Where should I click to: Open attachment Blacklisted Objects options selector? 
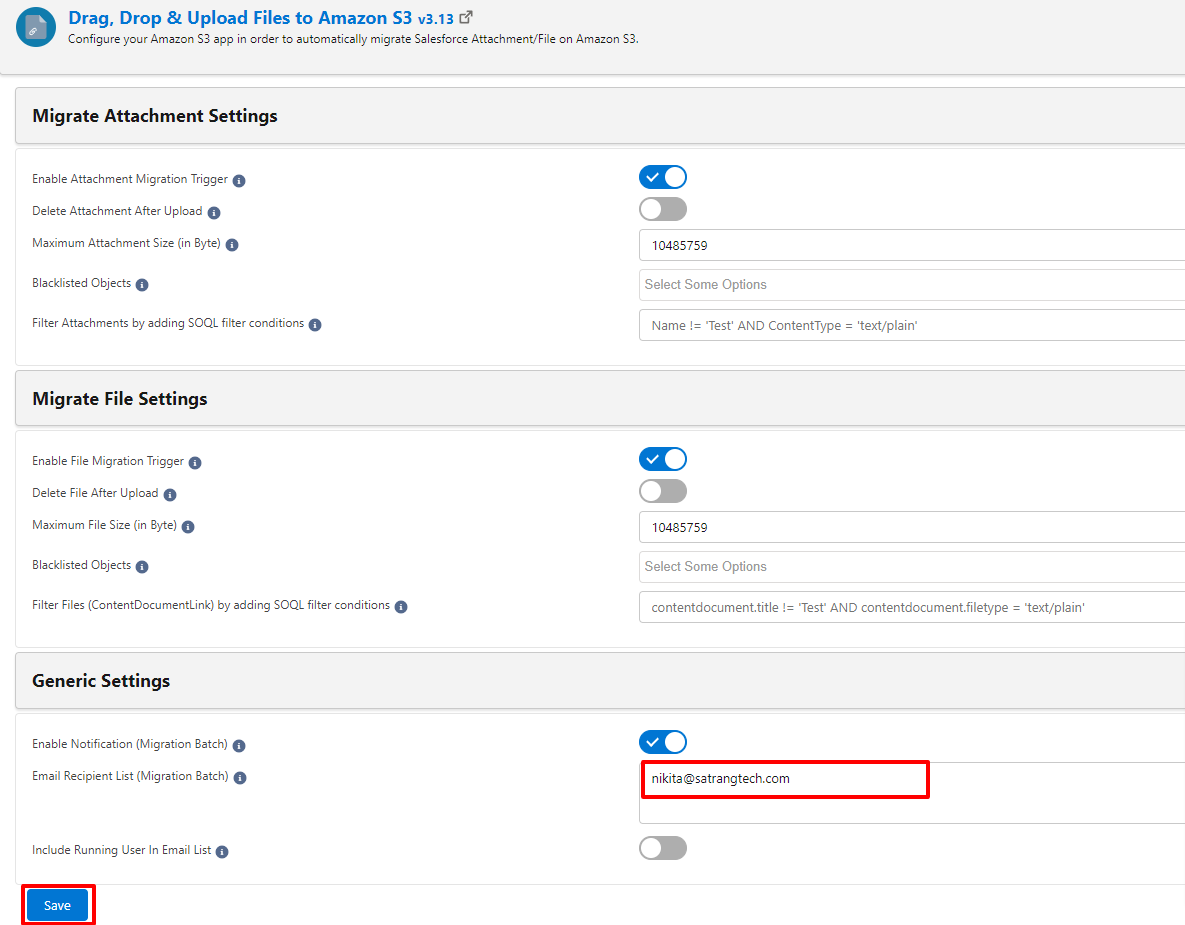click(911, 285)
